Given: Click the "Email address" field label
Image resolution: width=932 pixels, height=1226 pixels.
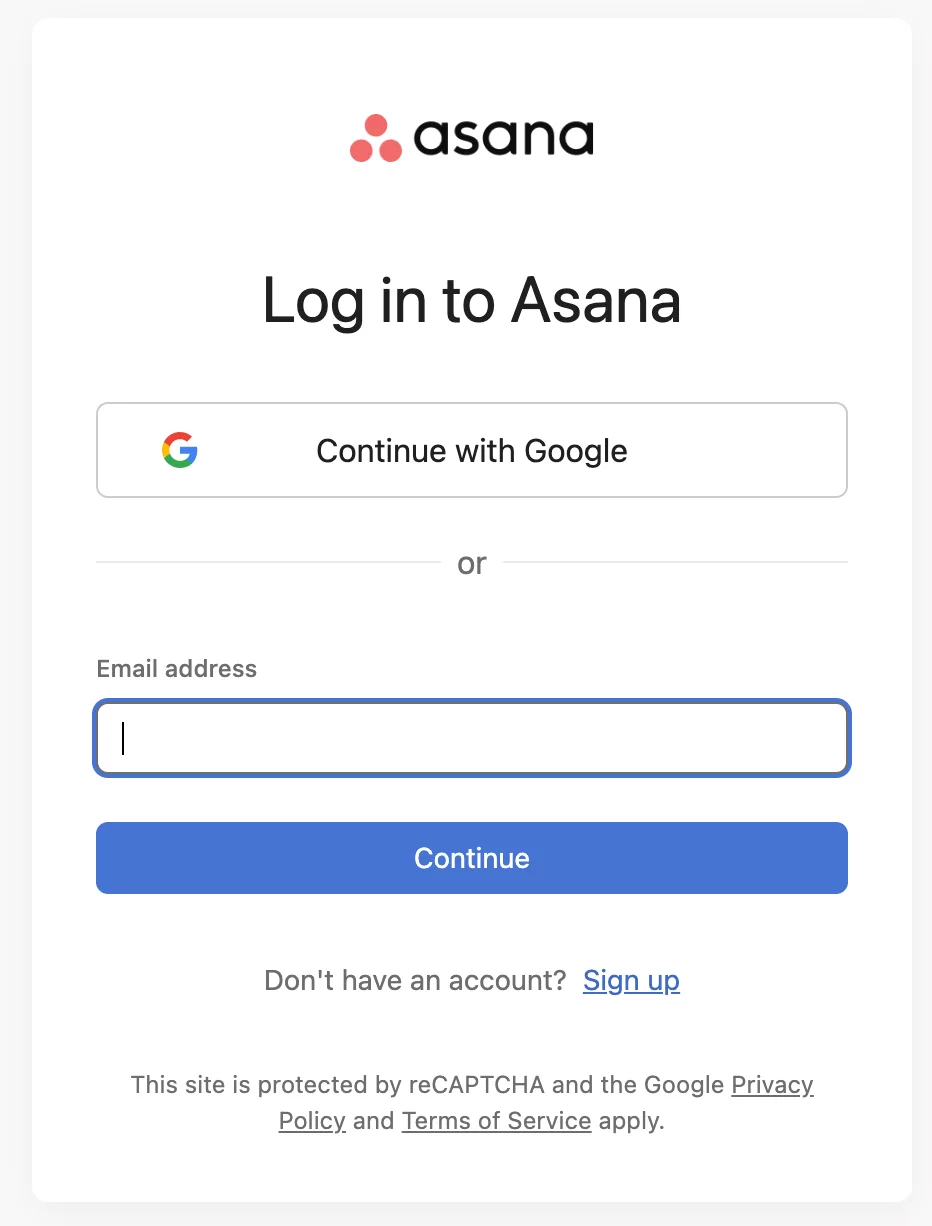Looking at the screenshot, I should tap(177, 669).
